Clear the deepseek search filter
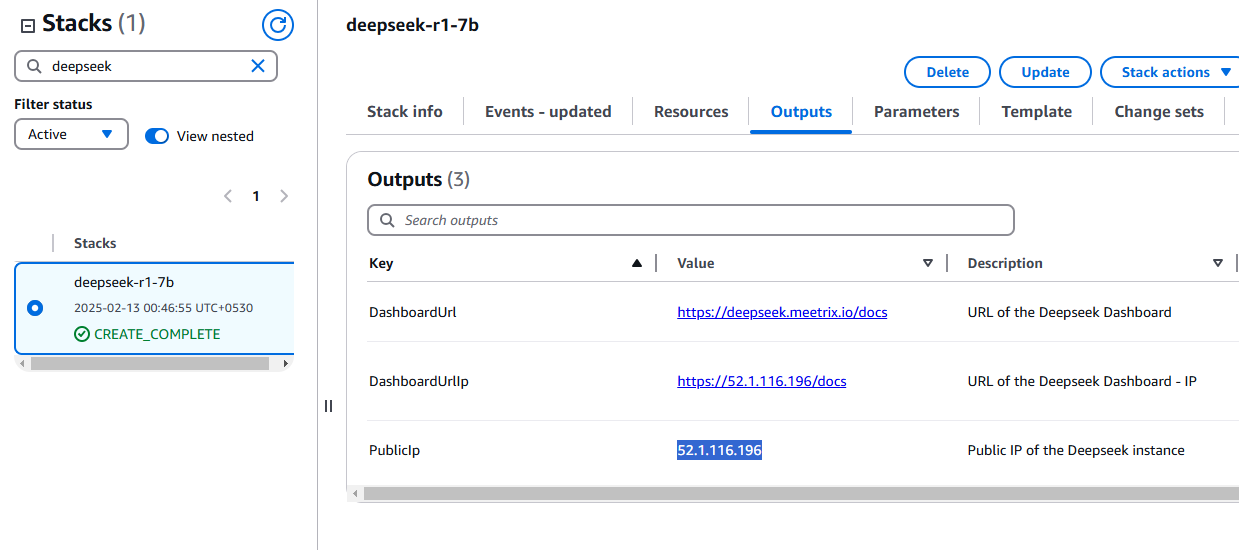 tap(258, 66)
